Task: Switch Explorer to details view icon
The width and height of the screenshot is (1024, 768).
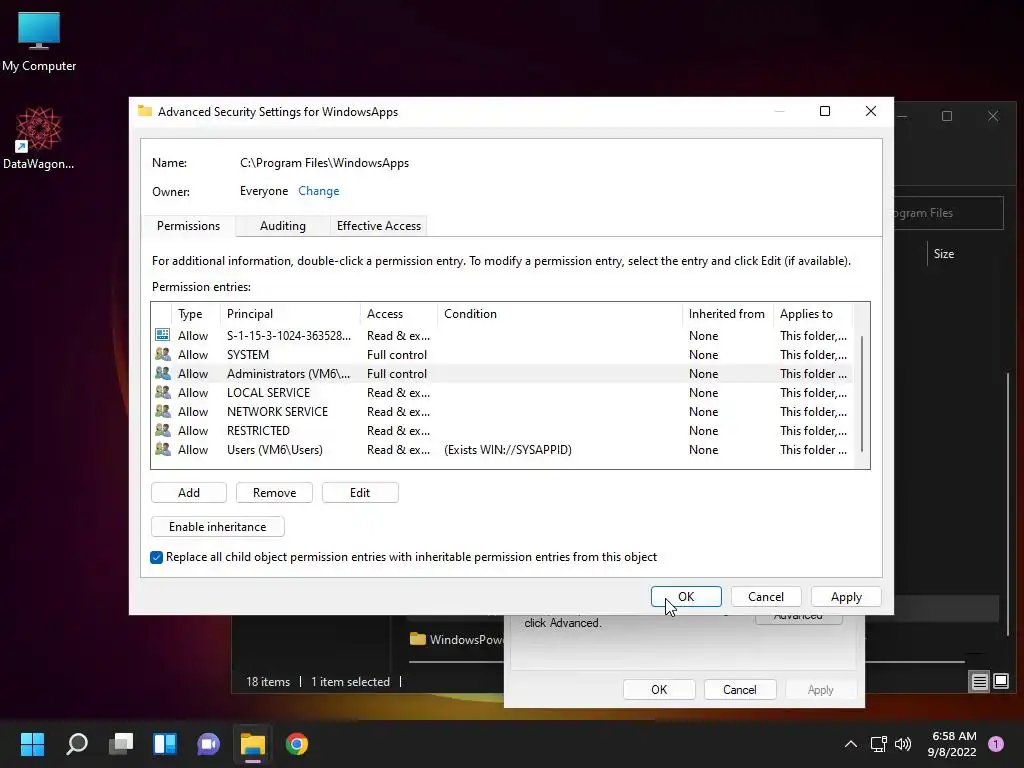Action: click(979, 682)
